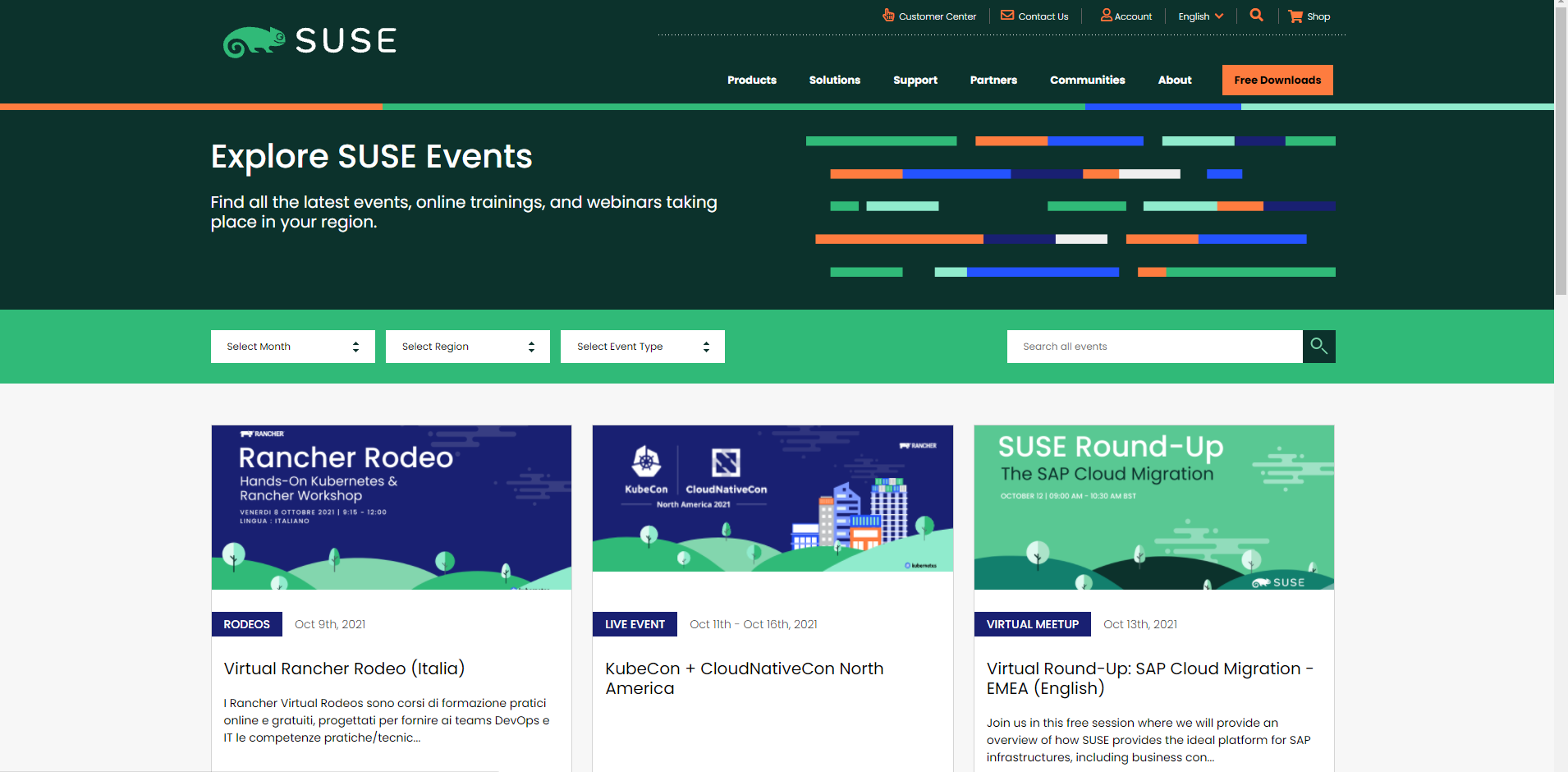Expand the Select Event Type dropdown
The height and width of the screenshot is (772, 1568).
pos(643,347)
